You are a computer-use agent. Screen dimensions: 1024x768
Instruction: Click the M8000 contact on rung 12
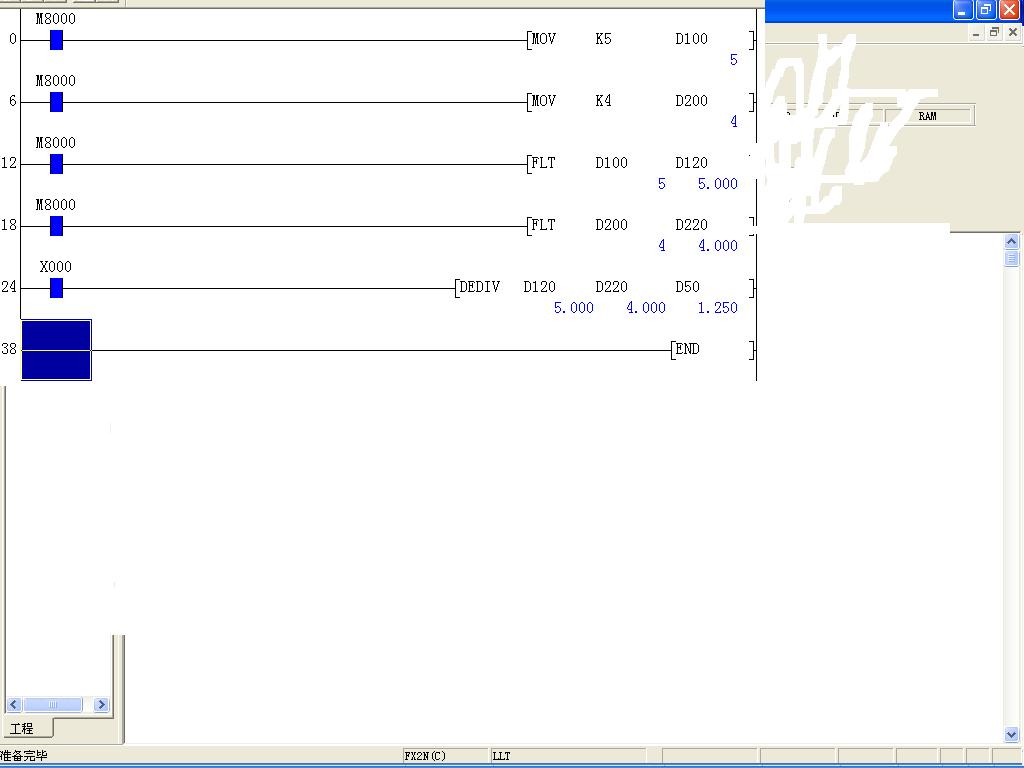pos(56,164)
